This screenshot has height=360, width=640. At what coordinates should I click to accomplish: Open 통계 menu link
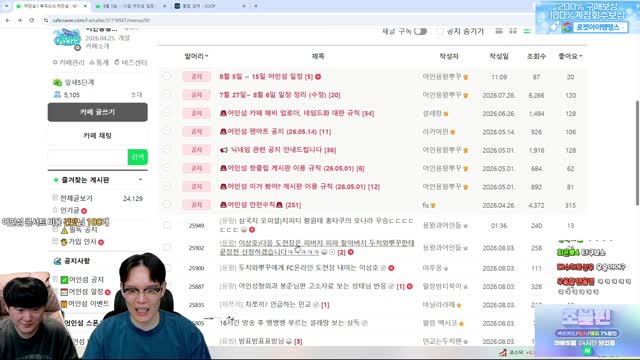[99, 62]
